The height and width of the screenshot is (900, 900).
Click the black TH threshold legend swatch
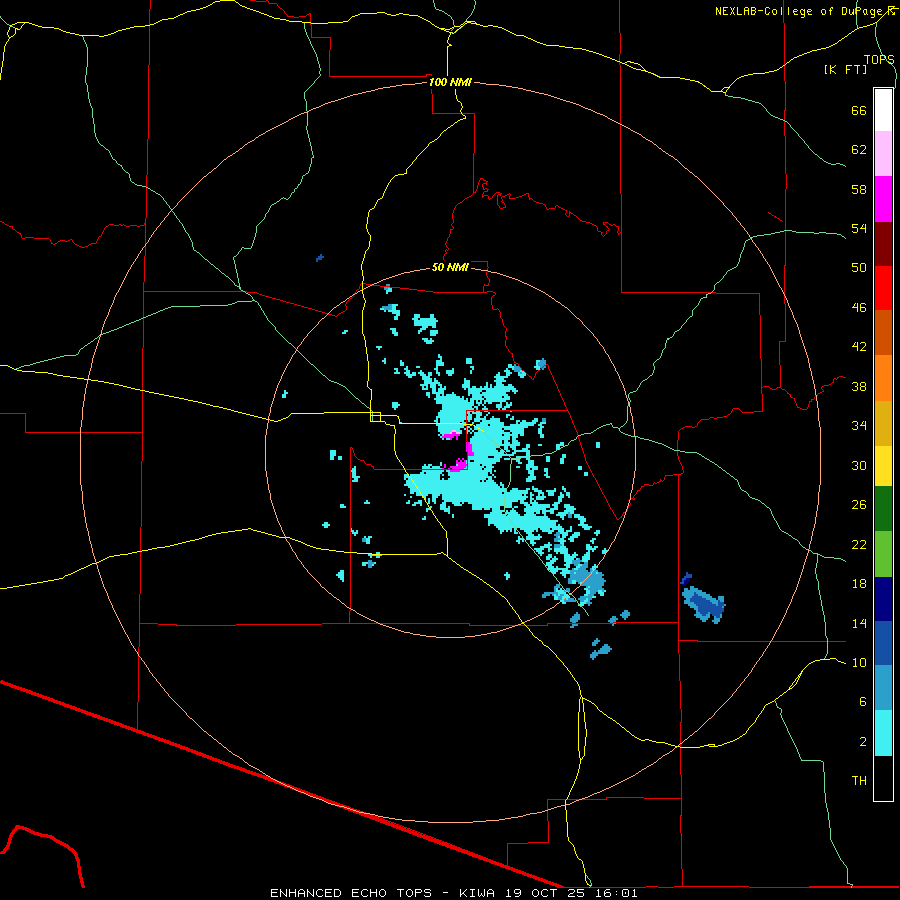click(883, 778)
